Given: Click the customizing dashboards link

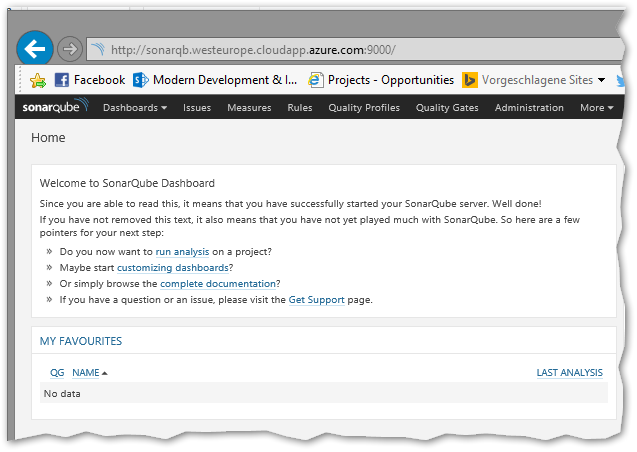Looking at the screenshot, I should [174, 268].
